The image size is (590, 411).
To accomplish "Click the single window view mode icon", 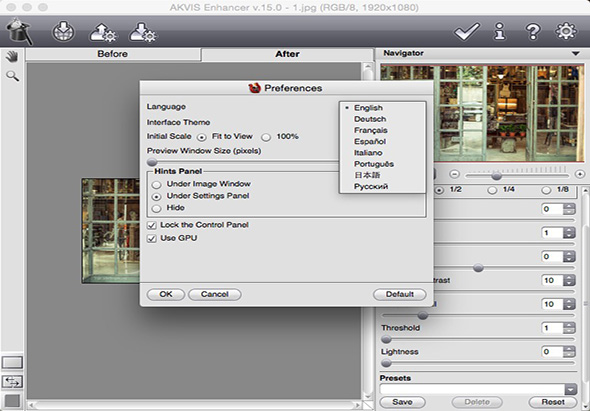I will (x=12, y=362).
